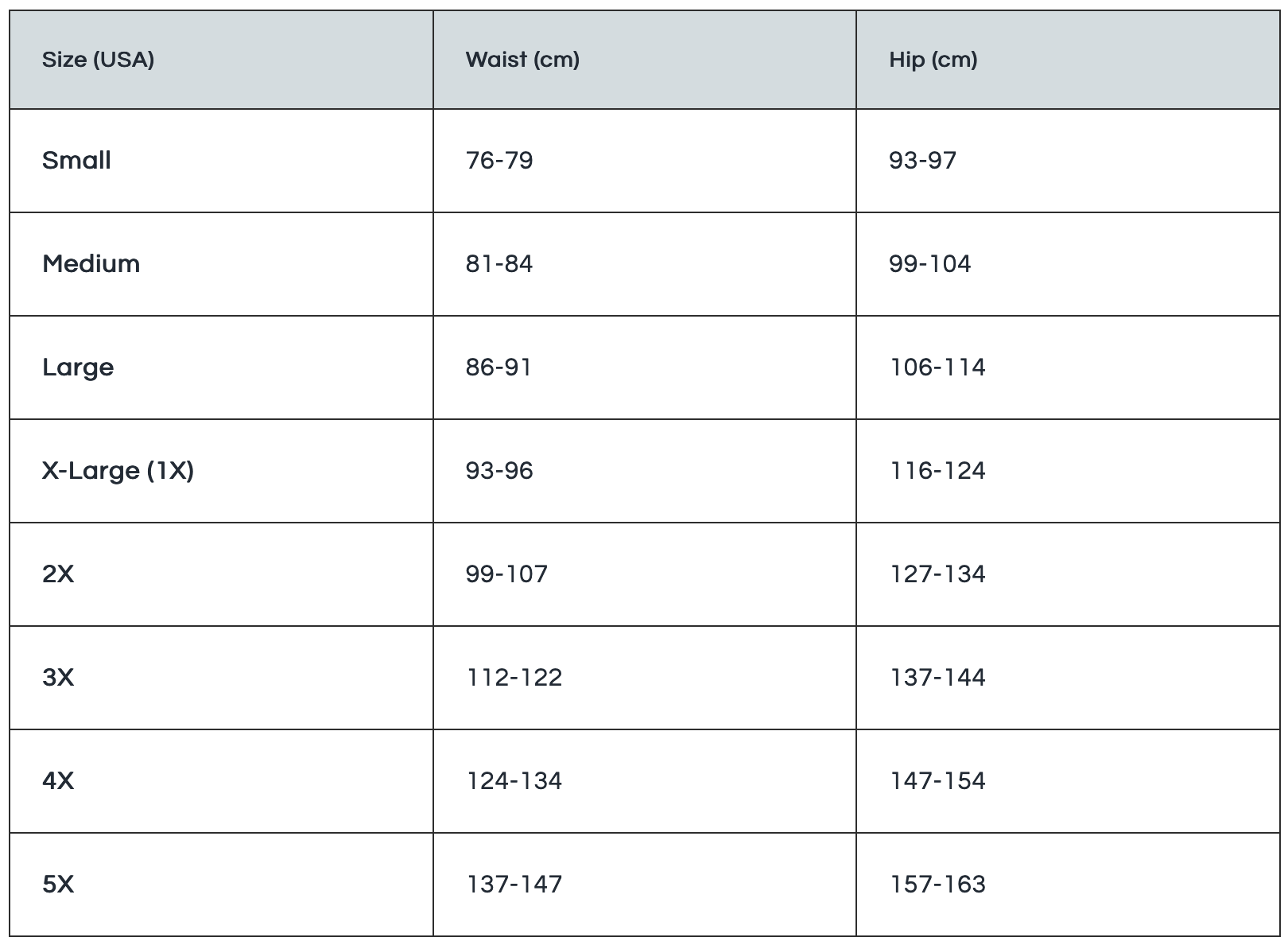Viewport: 1288px width, 945px height.
Task: Select the X-Large (1X) size label
Action: (118, 471)
